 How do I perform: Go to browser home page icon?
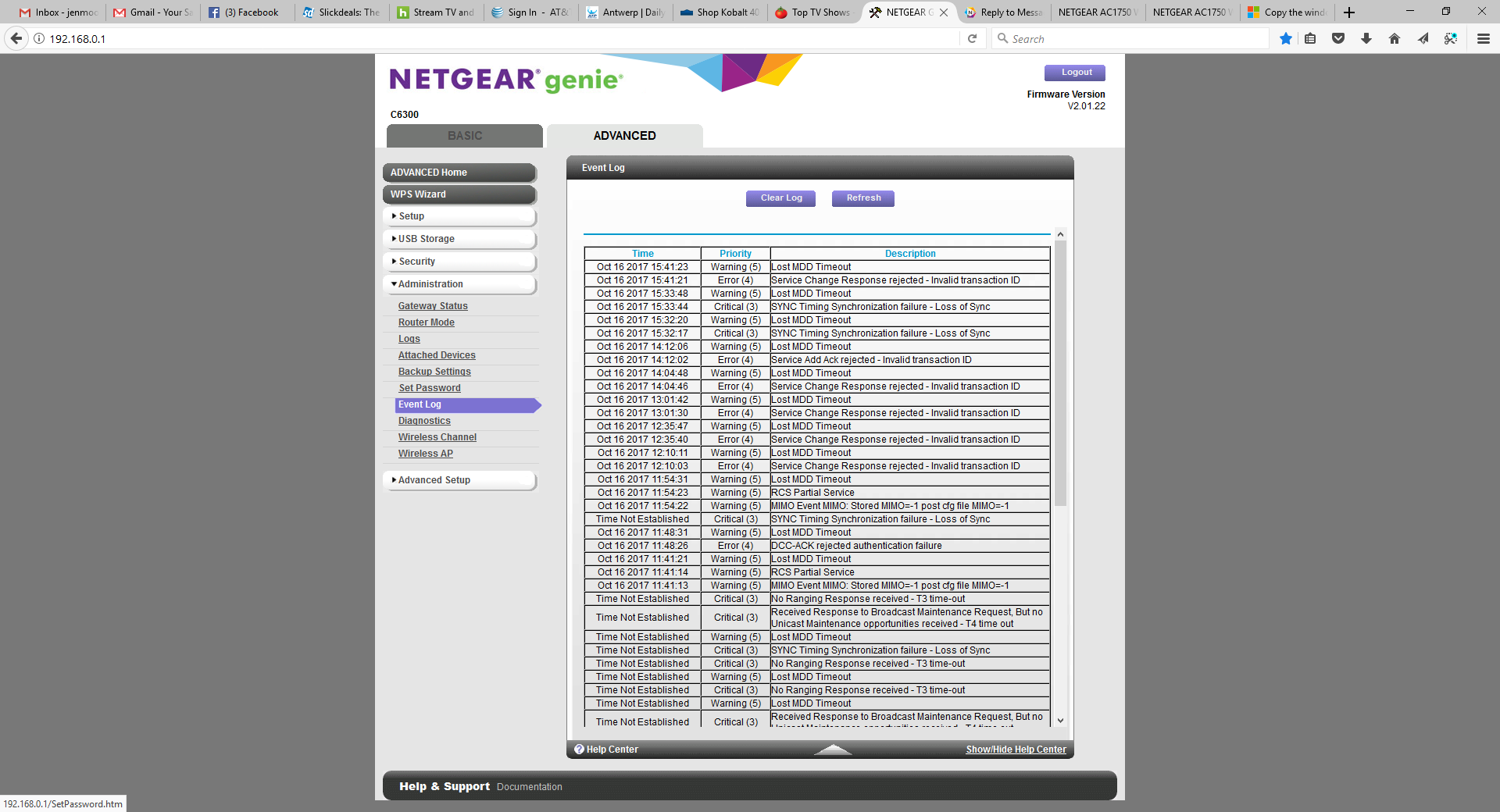click(1394, 37)
